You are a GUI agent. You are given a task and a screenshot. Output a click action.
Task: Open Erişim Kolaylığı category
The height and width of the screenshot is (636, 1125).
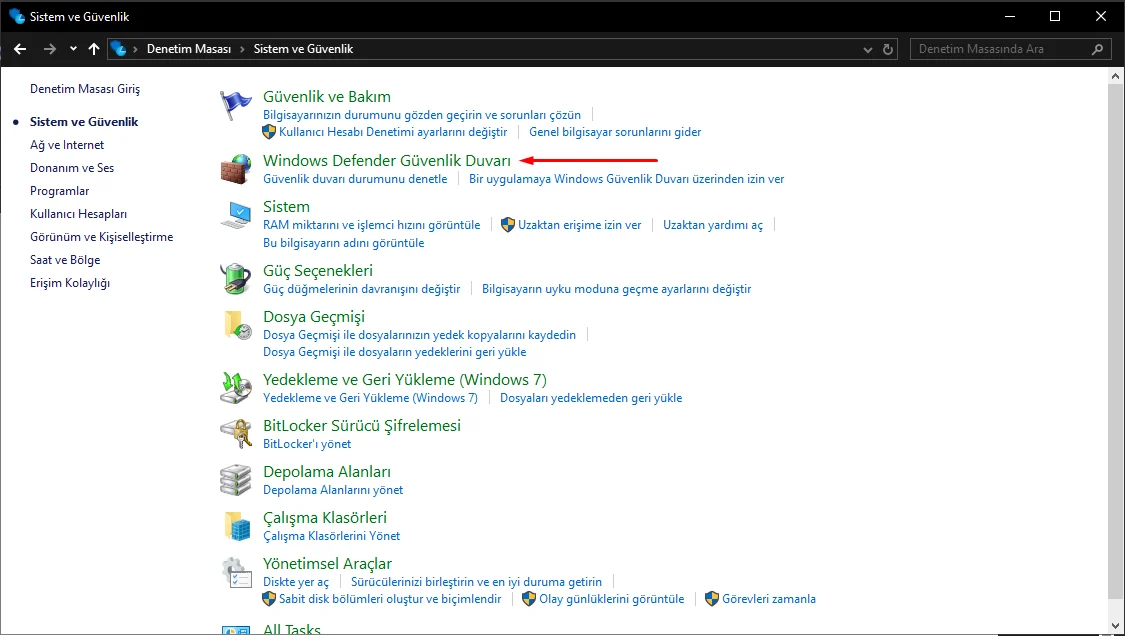click(70, 283)
